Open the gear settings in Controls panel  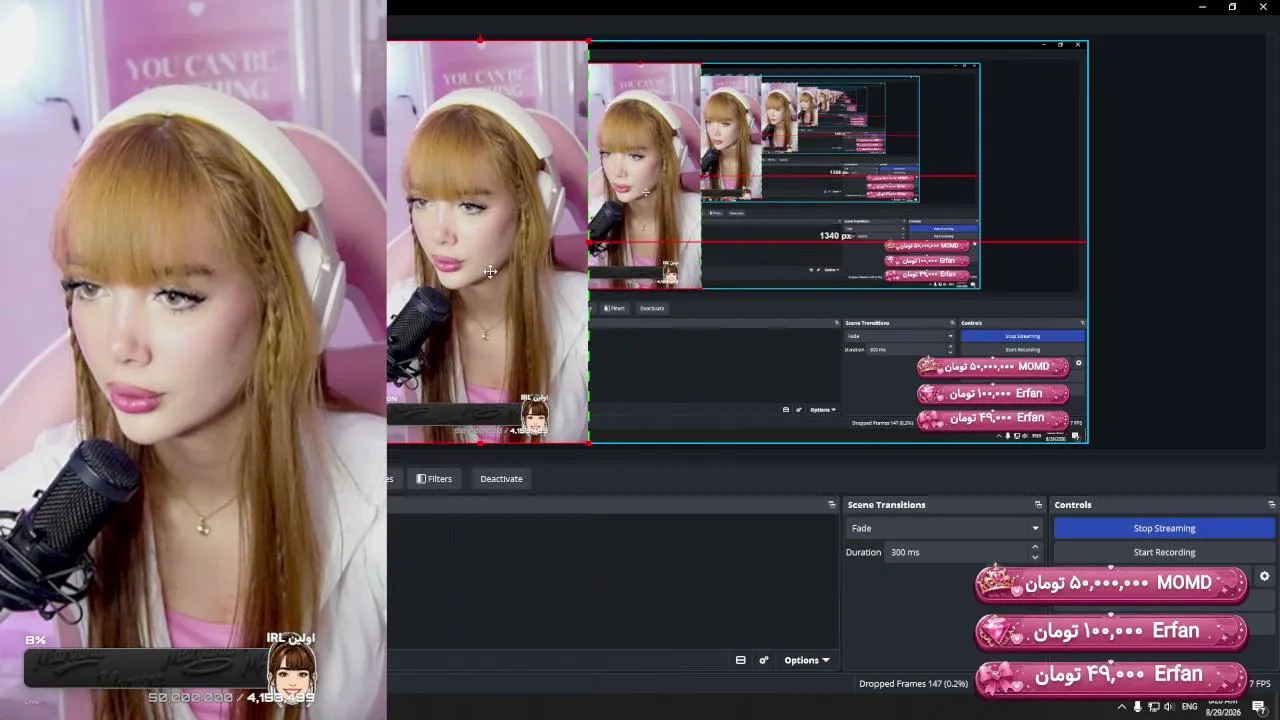(1264, 577)
